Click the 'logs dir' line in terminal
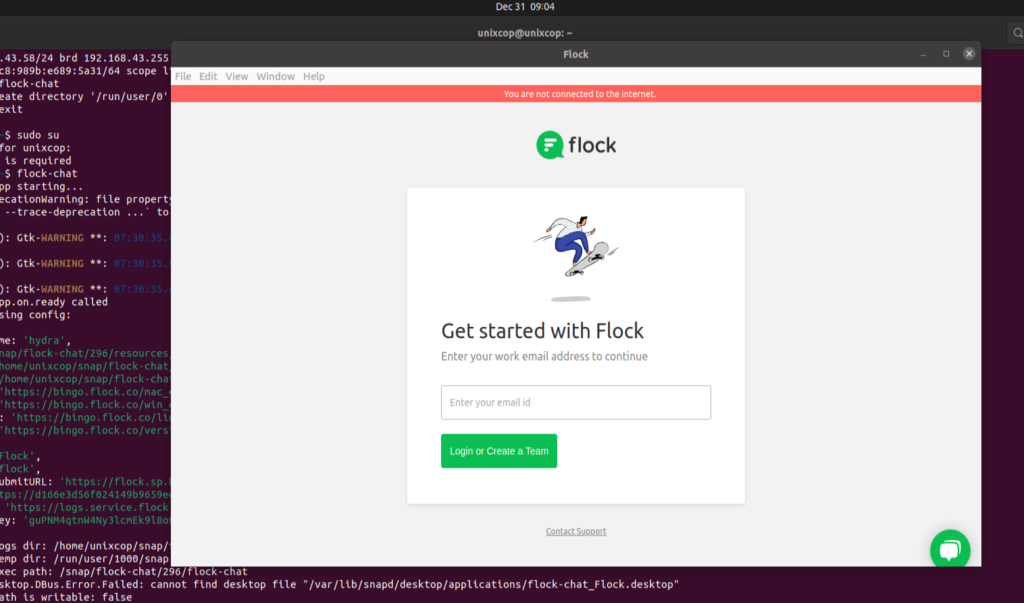This screenshot has height=603, width=1024. [86, 546]
